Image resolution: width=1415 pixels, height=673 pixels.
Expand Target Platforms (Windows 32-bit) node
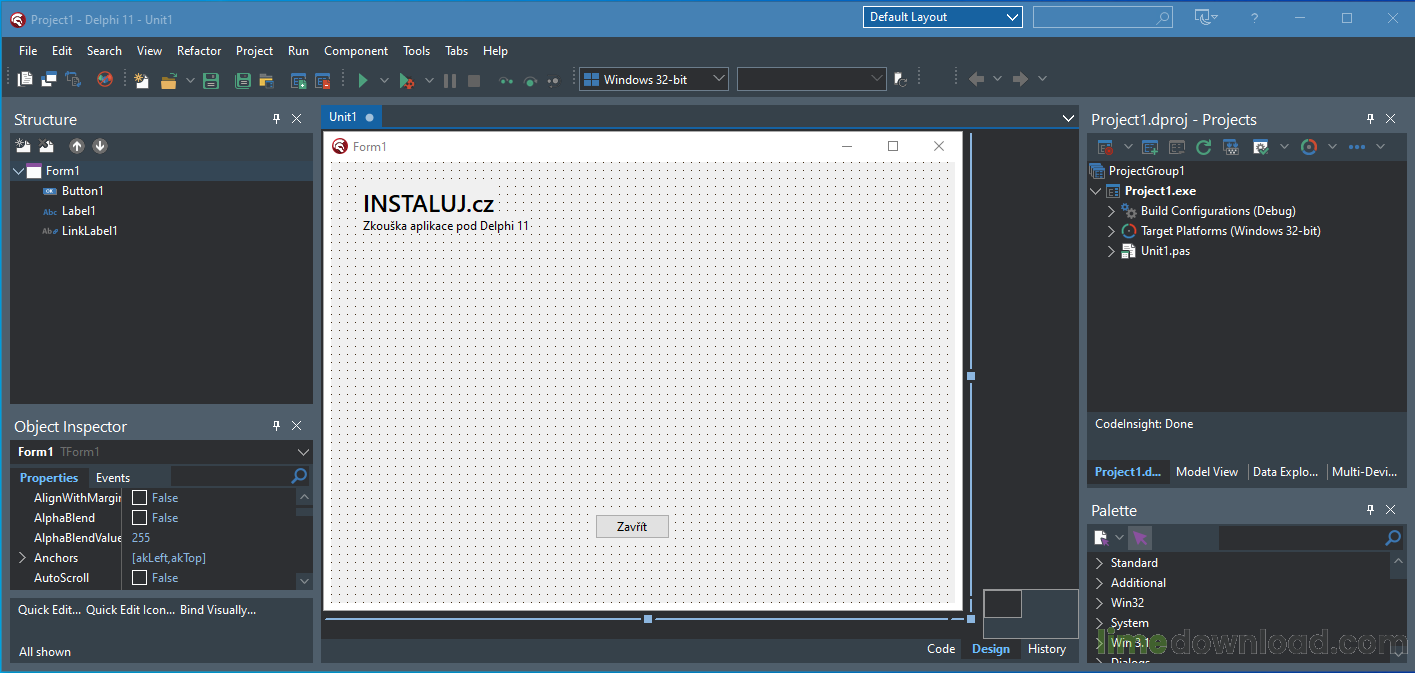1111,231
